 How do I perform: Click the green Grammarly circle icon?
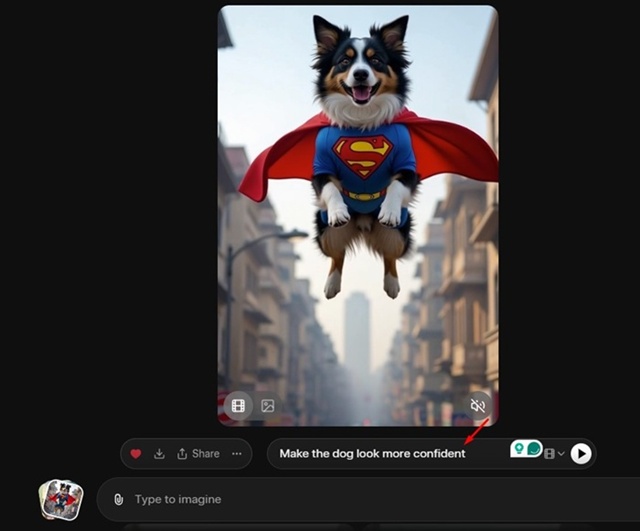click(x=534, y=448)
